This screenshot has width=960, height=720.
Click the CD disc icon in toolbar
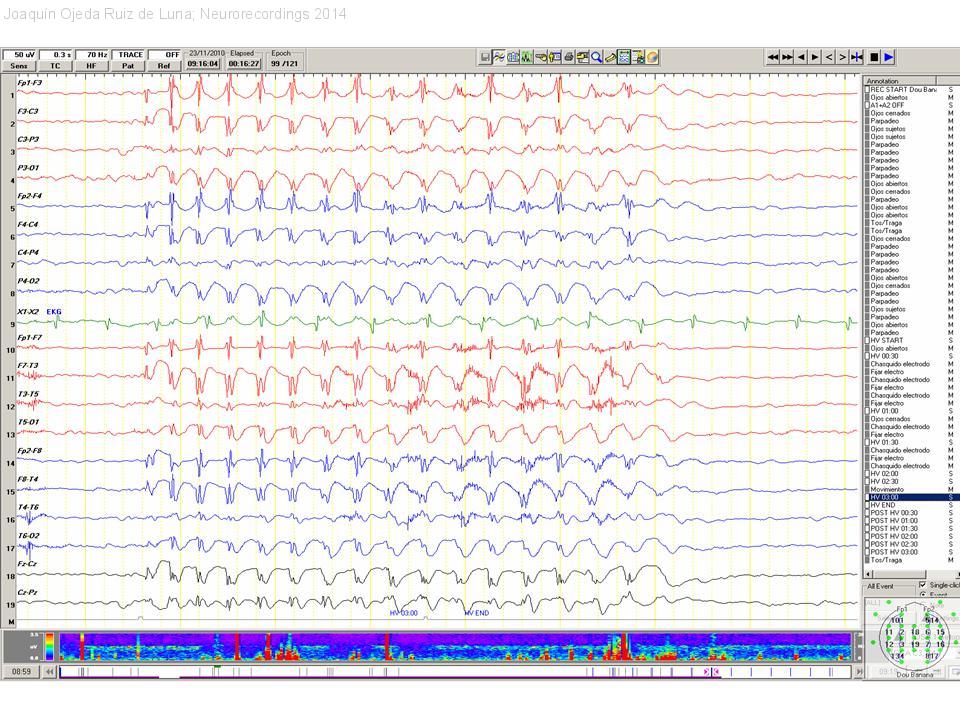[652, 58]
